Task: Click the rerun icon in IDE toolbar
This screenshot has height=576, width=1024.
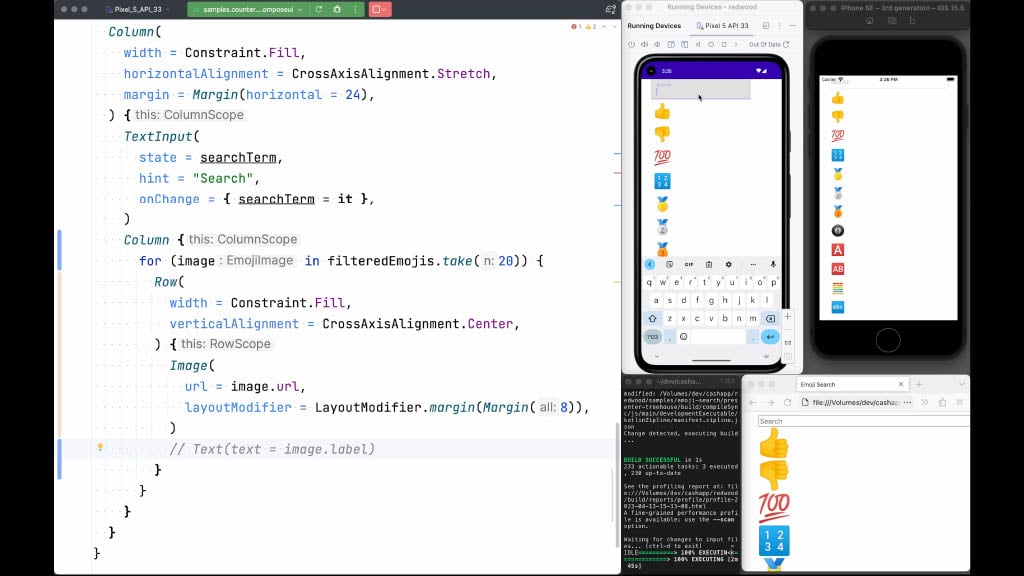Action: point(319,10)
